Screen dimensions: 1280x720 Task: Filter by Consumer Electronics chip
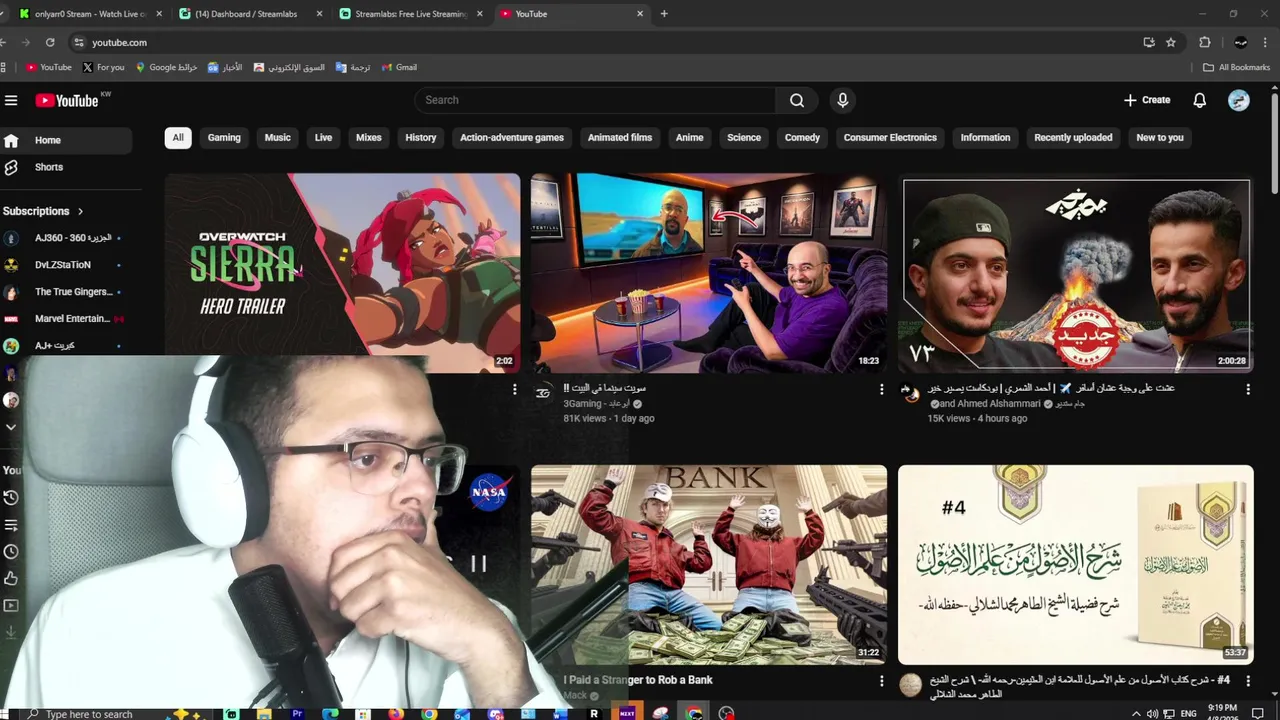tap(890, 138)
